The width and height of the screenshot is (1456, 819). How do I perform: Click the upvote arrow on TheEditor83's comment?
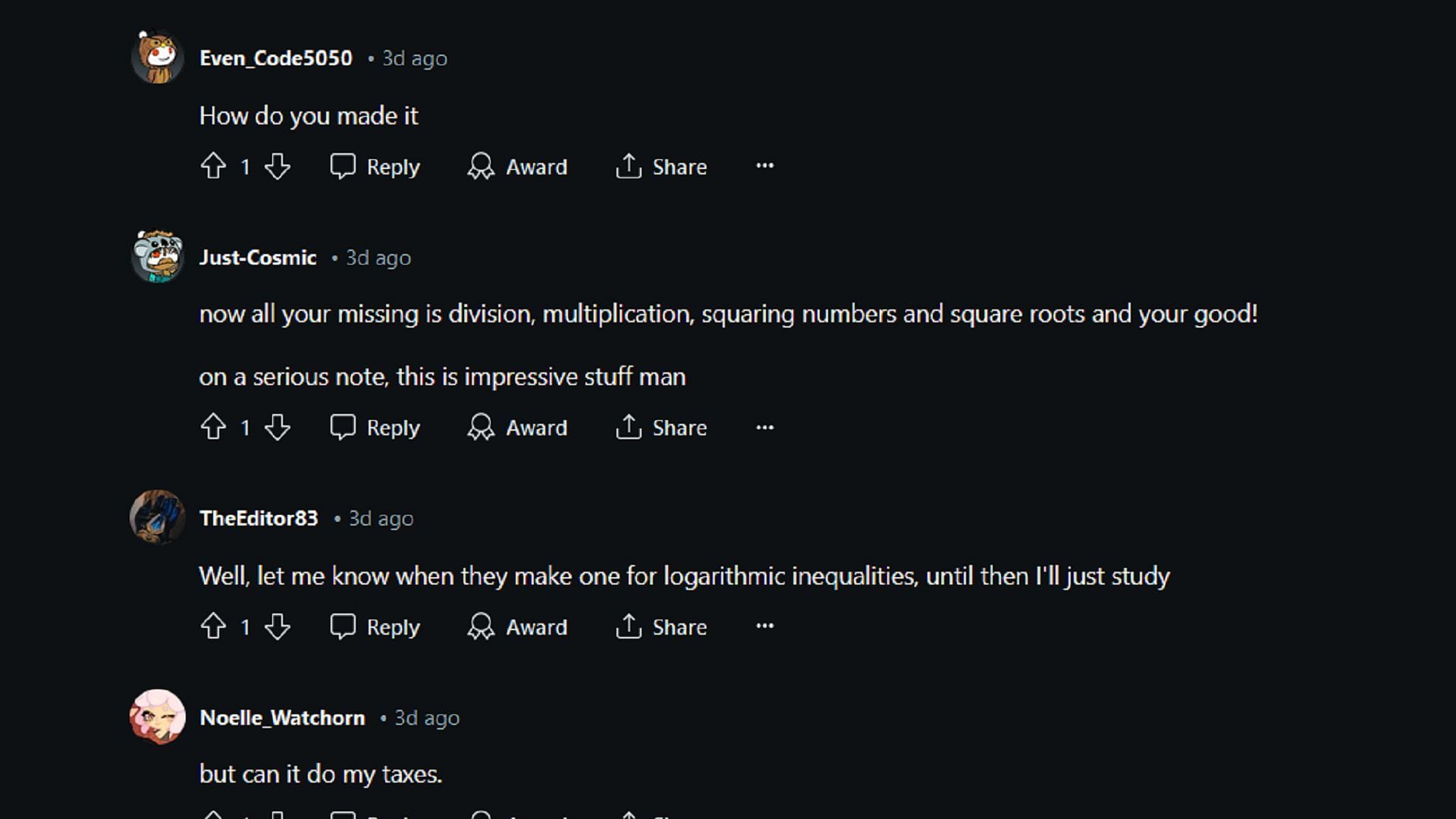[x=213, y=627]
